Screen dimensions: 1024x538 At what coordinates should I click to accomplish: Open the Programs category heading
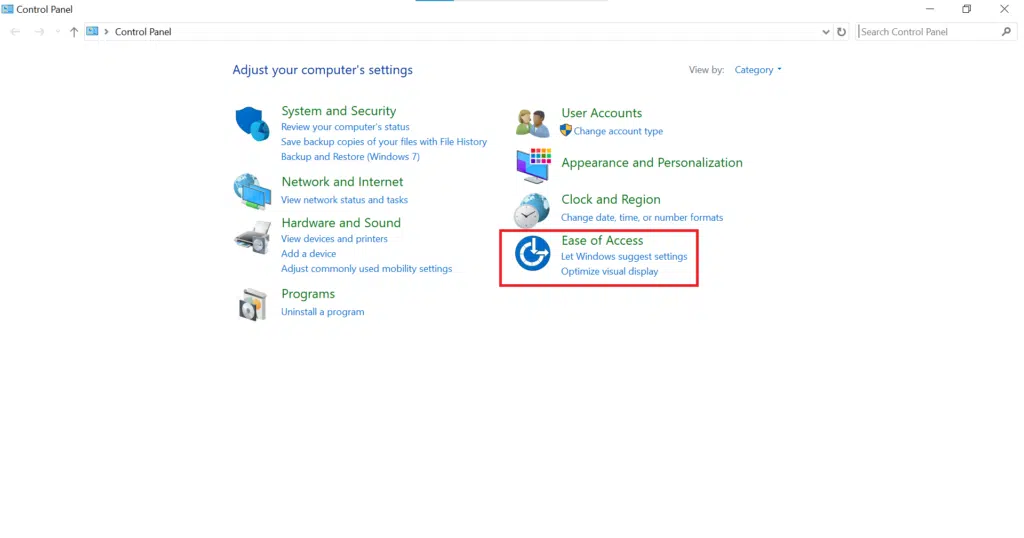(308, 294)
